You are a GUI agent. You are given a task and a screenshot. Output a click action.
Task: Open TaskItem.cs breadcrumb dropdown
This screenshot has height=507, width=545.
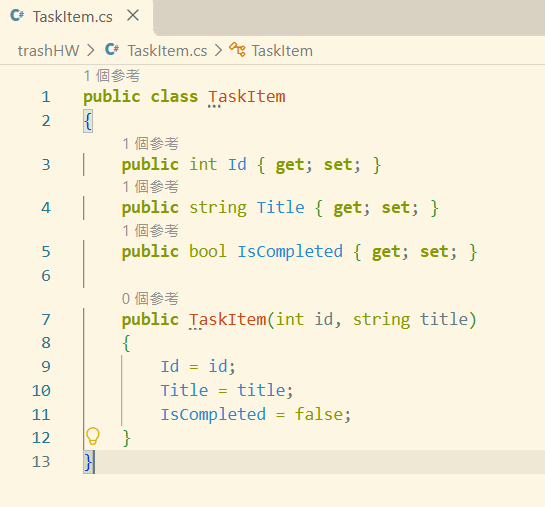167,51
